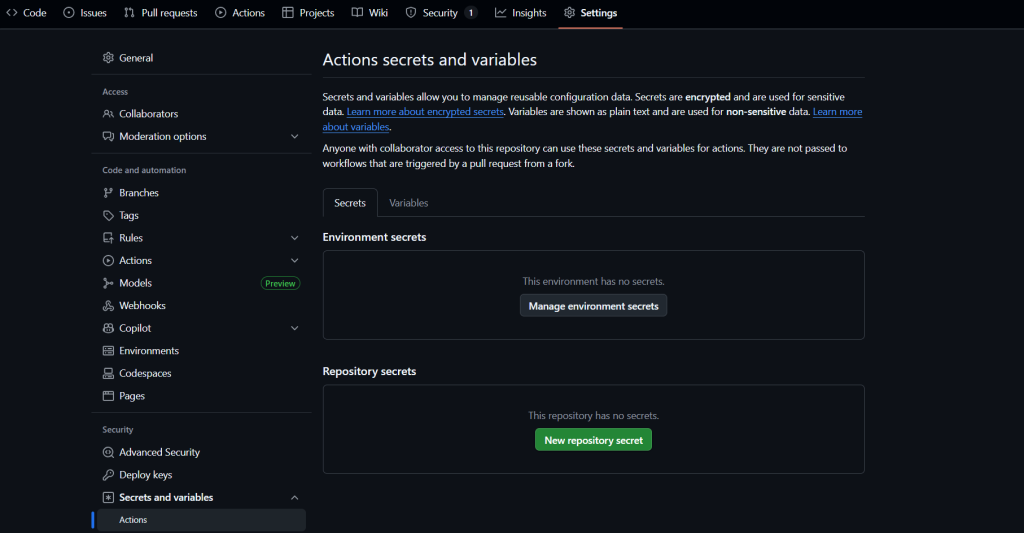Open the Insights tab

(x=520, y=13)
